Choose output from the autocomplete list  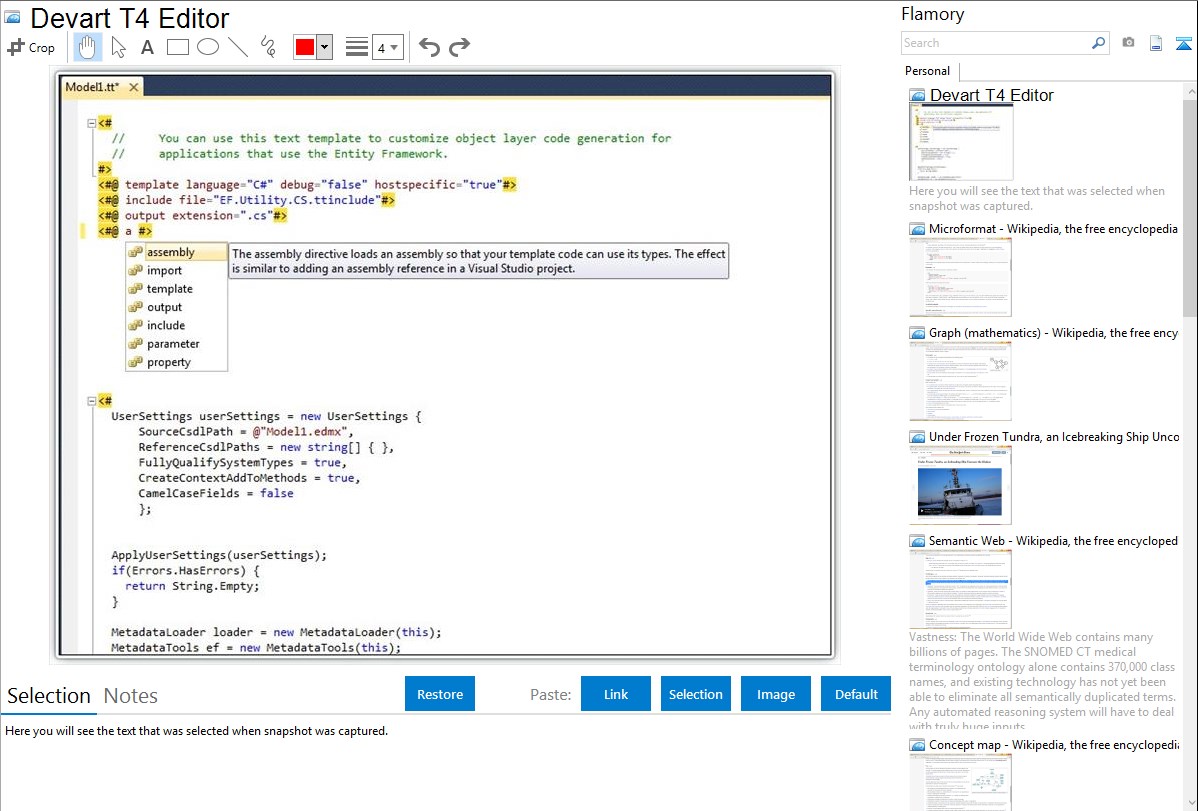pos(176,307)
